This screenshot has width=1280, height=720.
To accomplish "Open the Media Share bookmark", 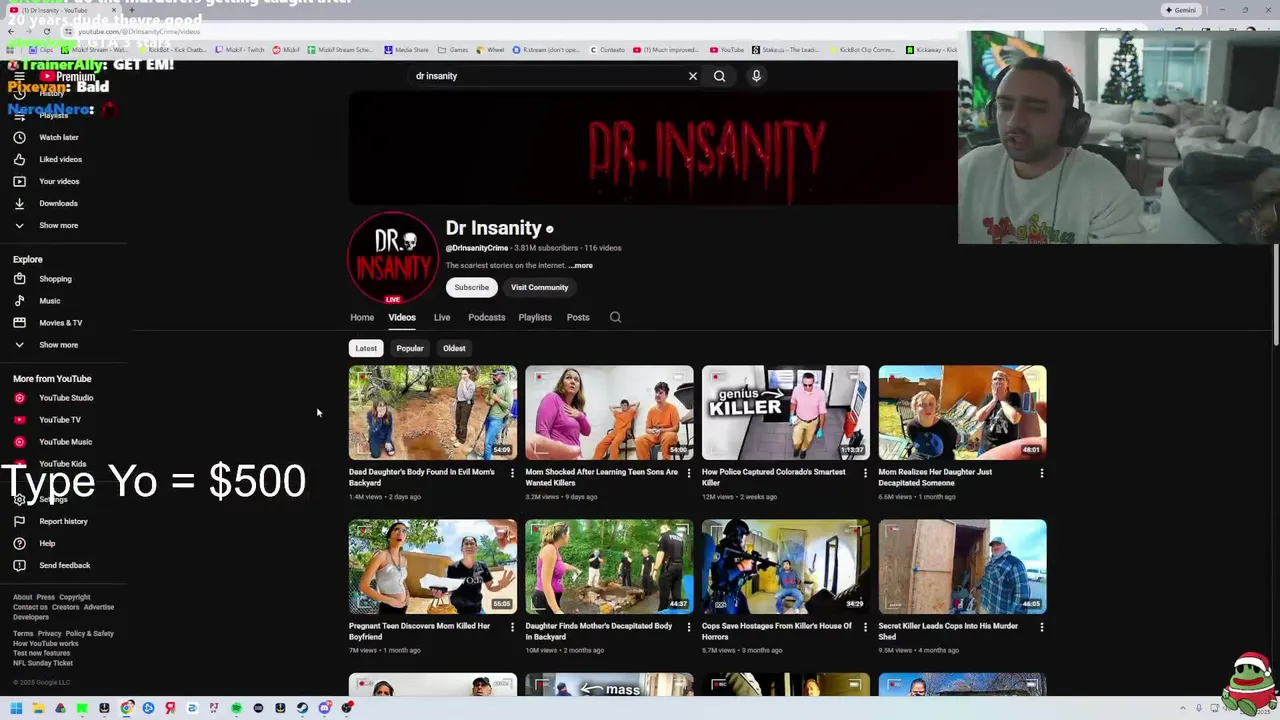I will pos(406,50).
